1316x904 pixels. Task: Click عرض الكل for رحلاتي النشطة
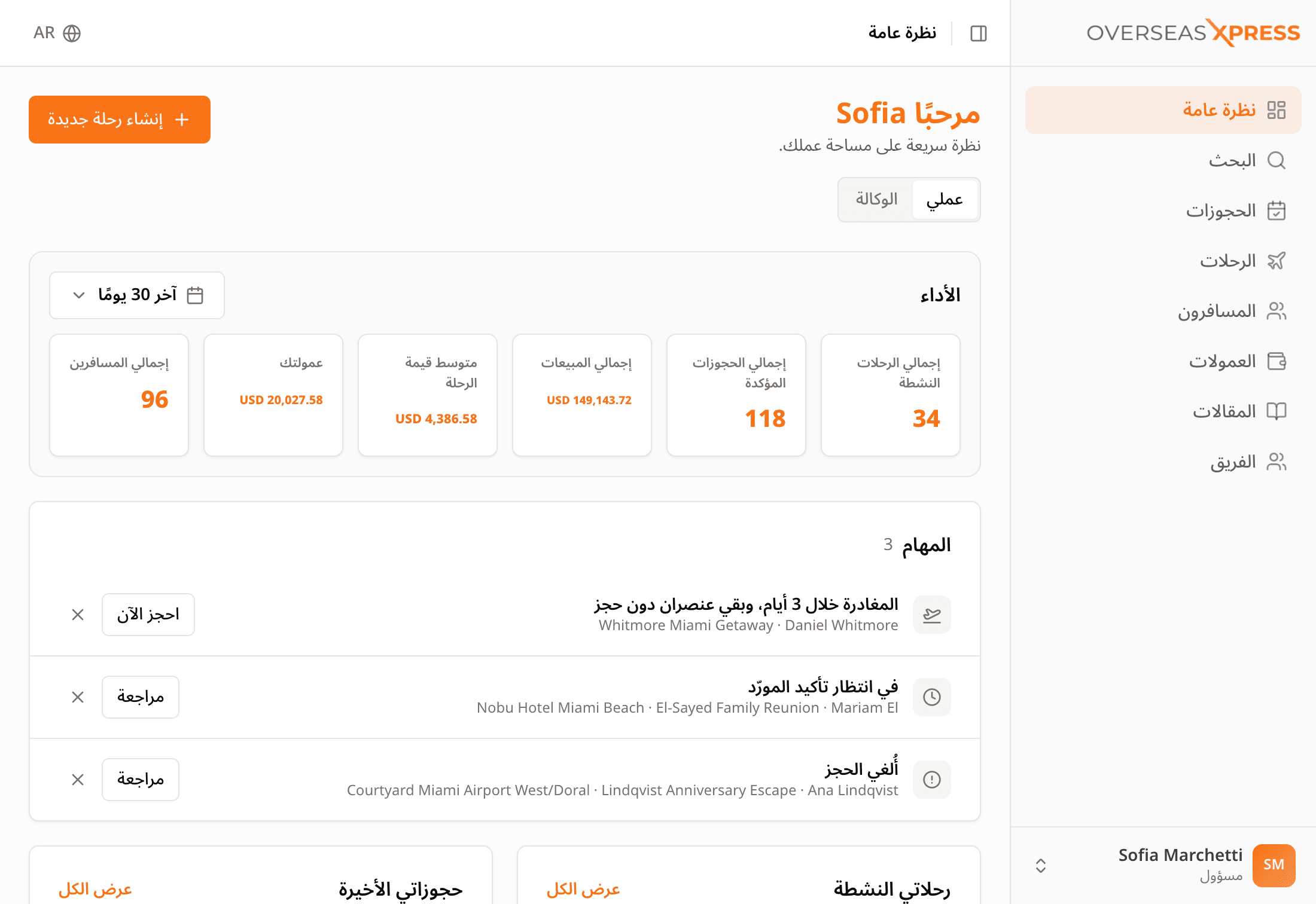pos(583,890)
